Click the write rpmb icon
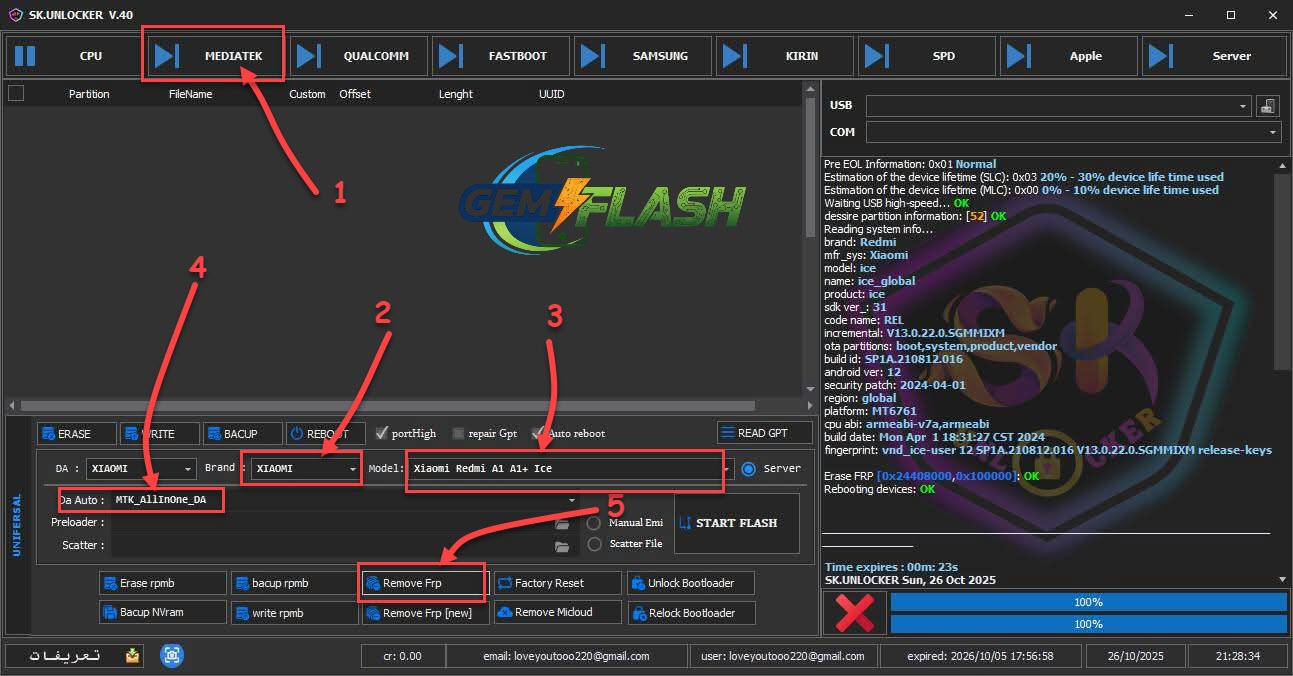1293x676 pixels. [243, 612]
